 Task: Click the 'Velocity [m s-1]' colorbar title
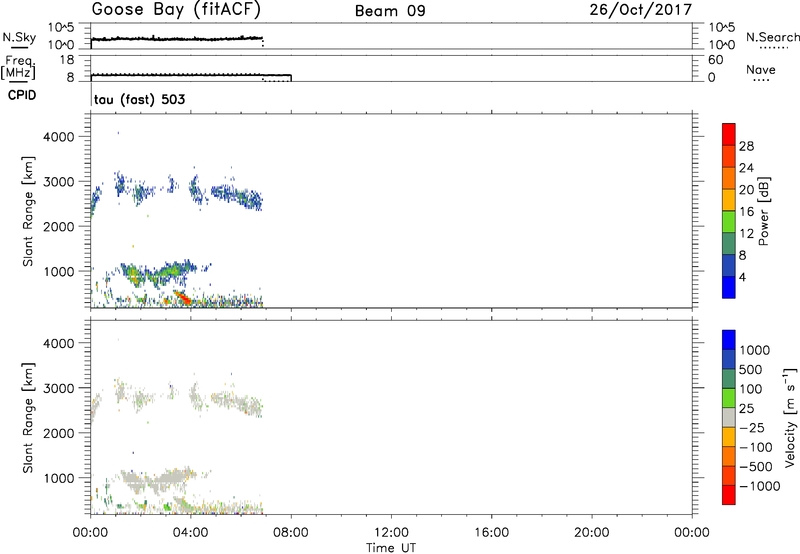790,417
